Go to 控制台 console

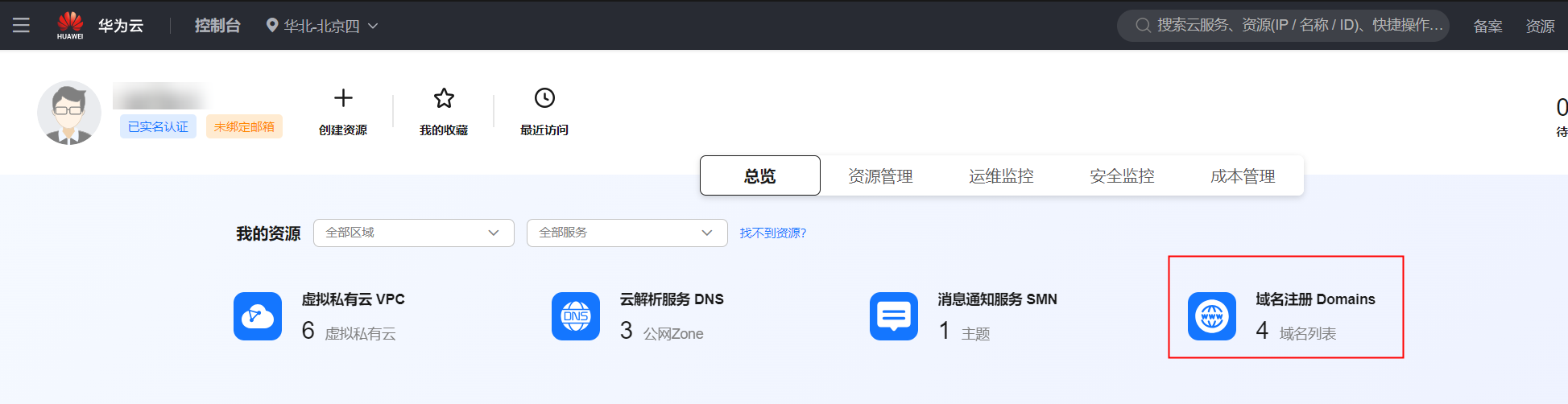tap(217, 26)
